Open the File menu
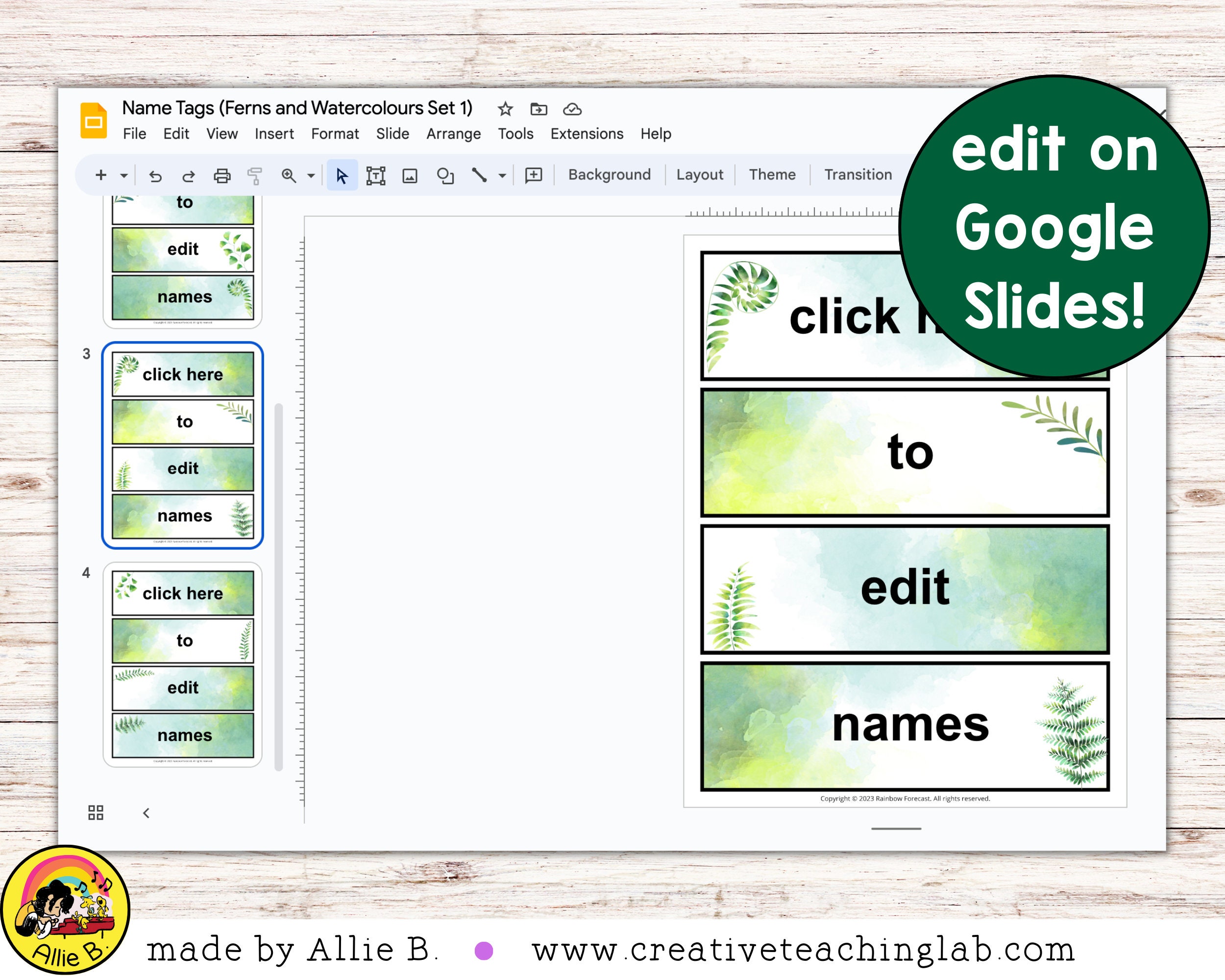Screen dimensions: 1225x980 [135, 133]
